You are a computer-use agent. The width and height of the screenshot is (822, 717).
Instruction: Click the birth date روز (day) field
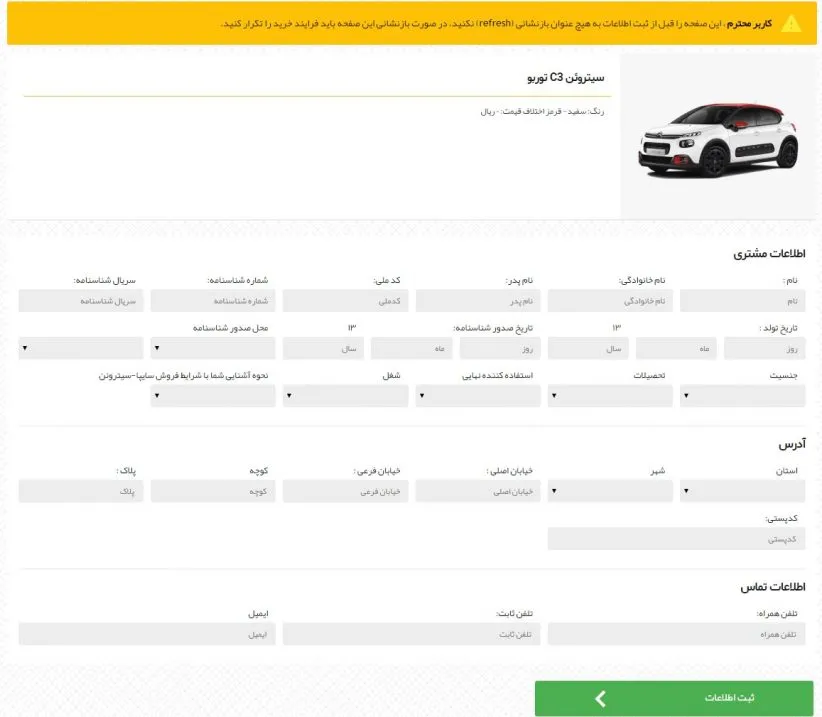764,349
